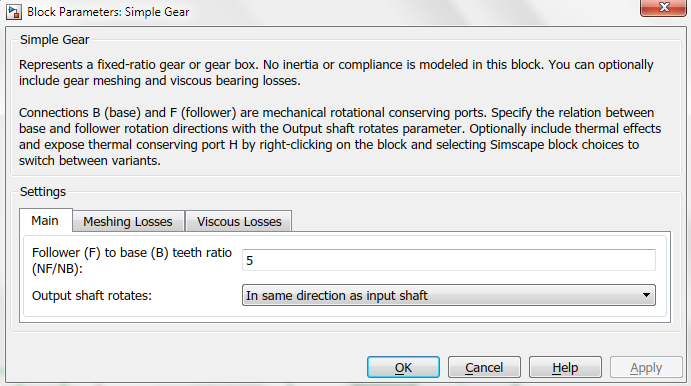Confirm settings with the OK button
This screenshot has width=691, height=386.
click(403, 367)
